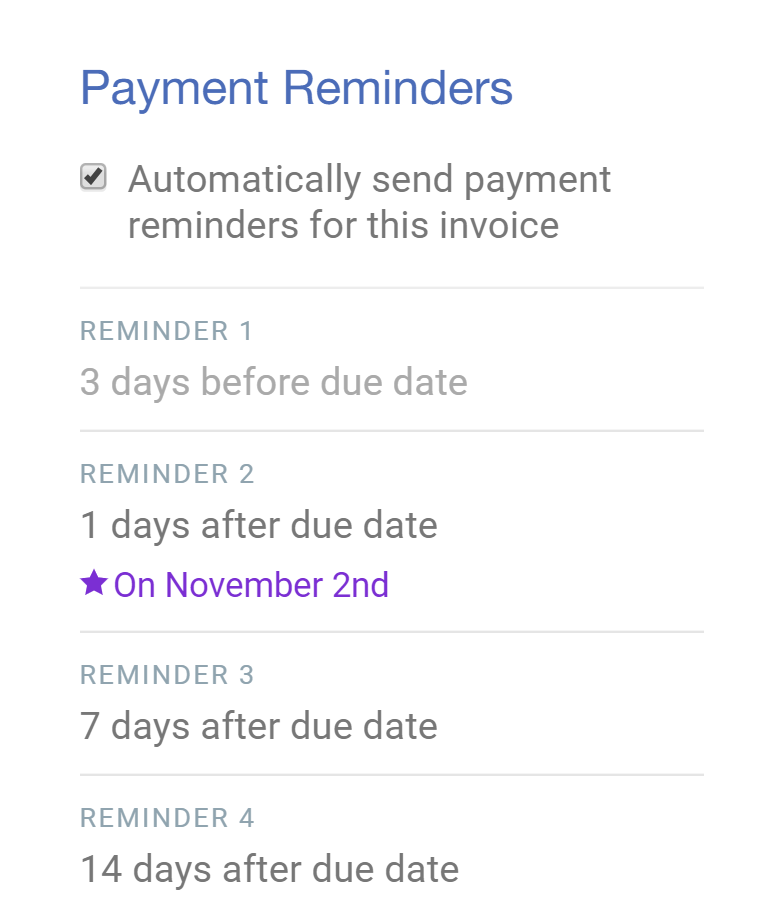The height and width of the screenshot is (916, 767).
Task: Click the divider line above Reminder 1
Action: tap(392, 288)
